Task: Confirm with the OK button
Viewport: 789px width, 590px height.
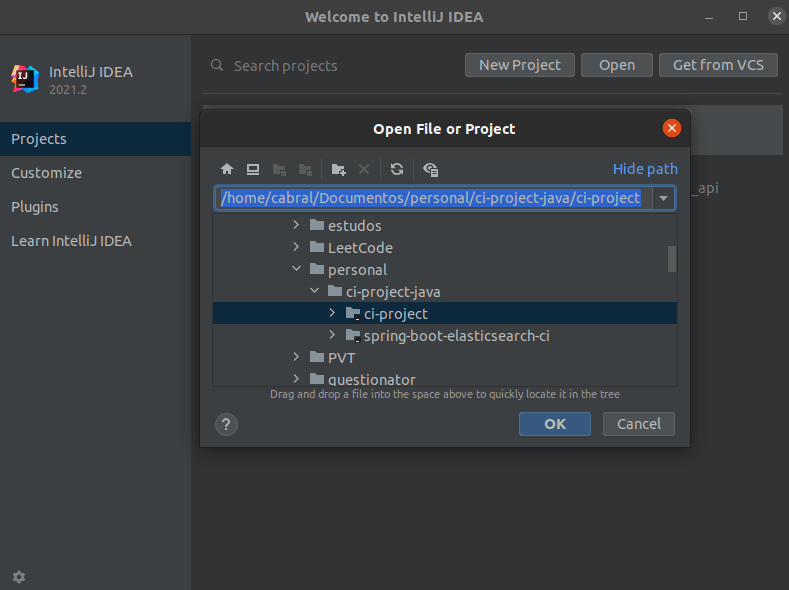Action: (555, 424)
